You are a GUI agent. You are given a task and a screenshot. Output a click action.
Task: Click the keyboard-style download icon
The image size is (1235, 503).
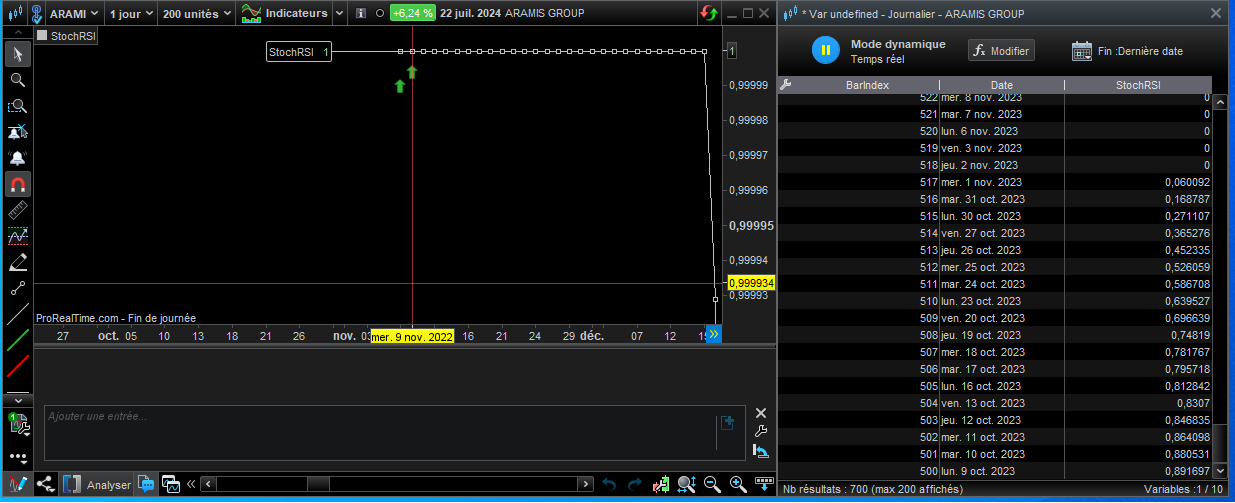pos(764,485)
